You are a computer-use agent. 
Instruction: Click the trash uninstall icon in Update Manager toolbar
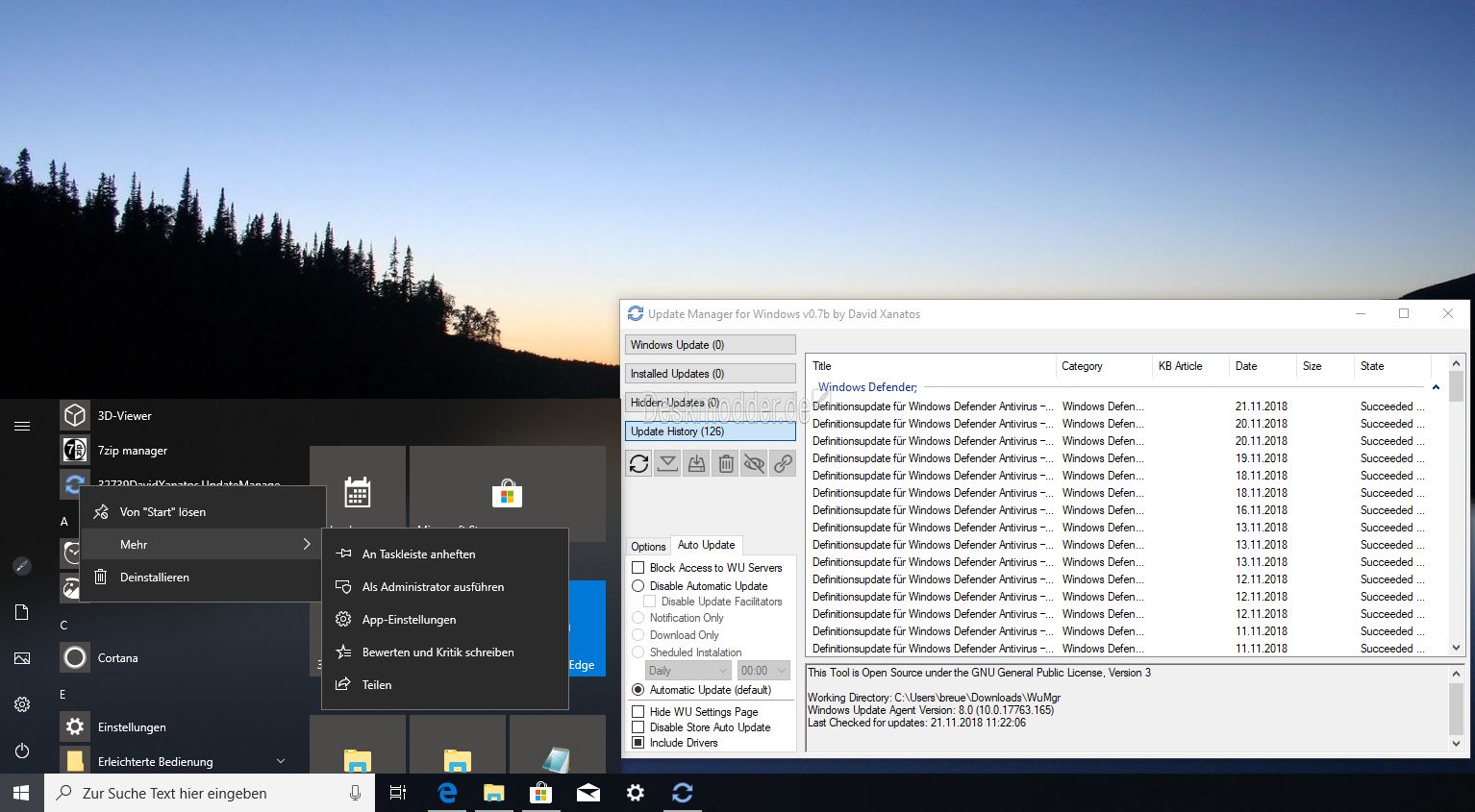tap(726, 464)
